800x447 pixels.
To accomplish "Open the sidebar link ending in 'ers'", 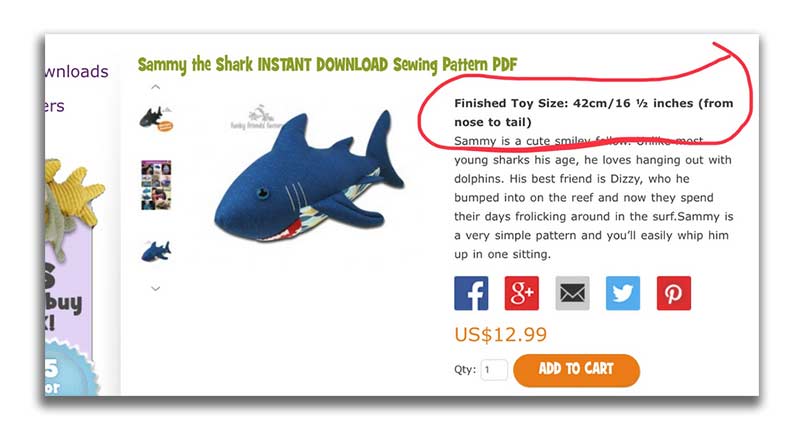I will click(55, 106).
